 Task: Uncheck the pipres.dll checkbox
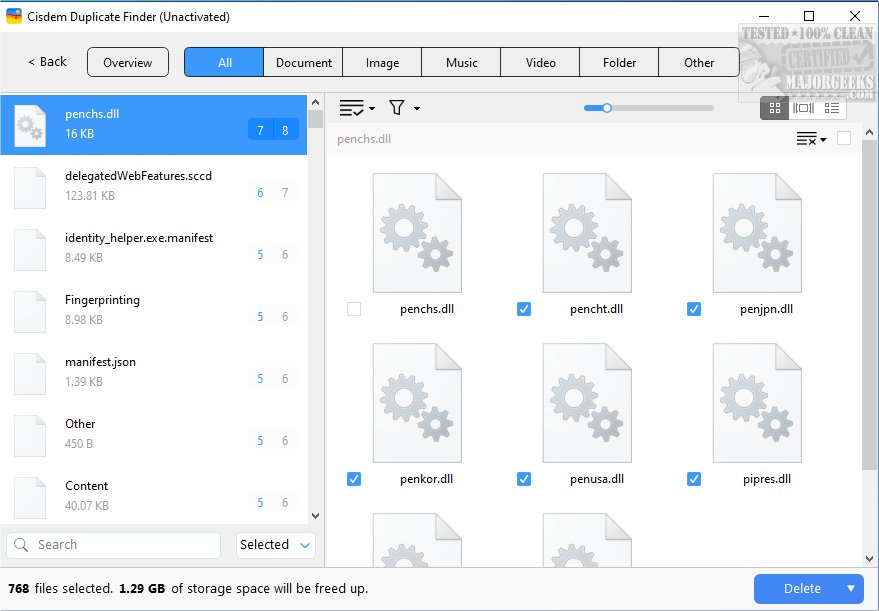click(694, 479)
